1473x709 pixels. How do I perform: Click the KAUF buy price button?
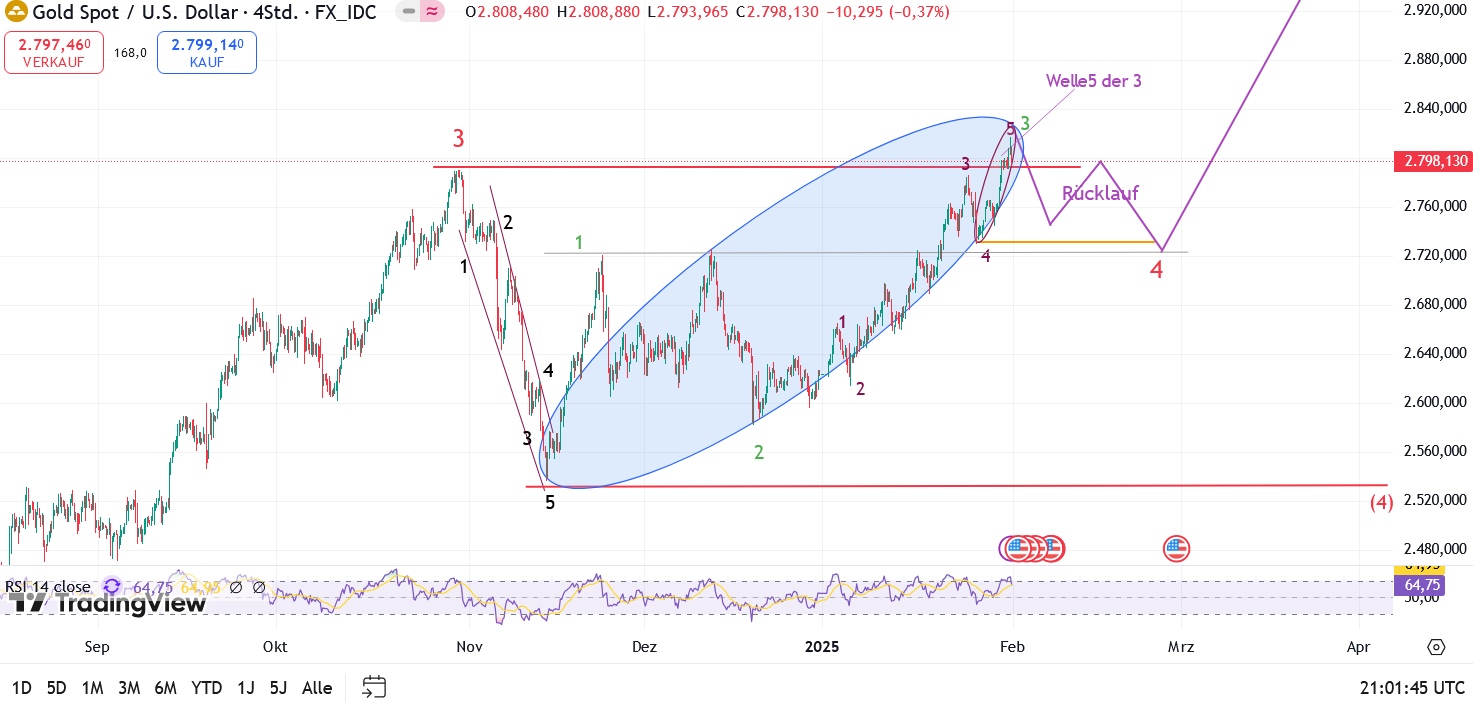(x=206, y=52)
